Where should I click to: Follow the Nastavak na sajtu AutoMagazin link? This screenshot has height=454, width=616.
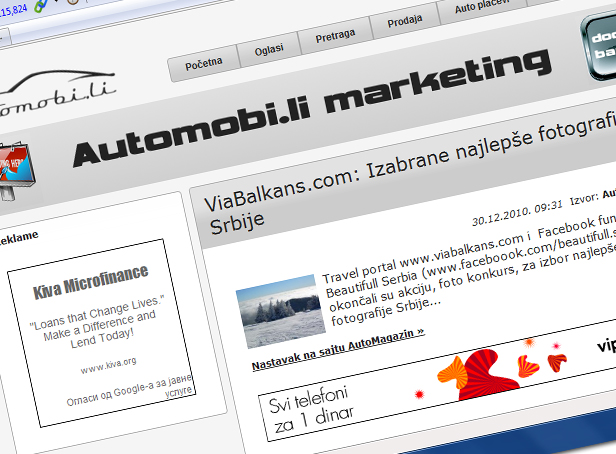click(x=338, y=349)
